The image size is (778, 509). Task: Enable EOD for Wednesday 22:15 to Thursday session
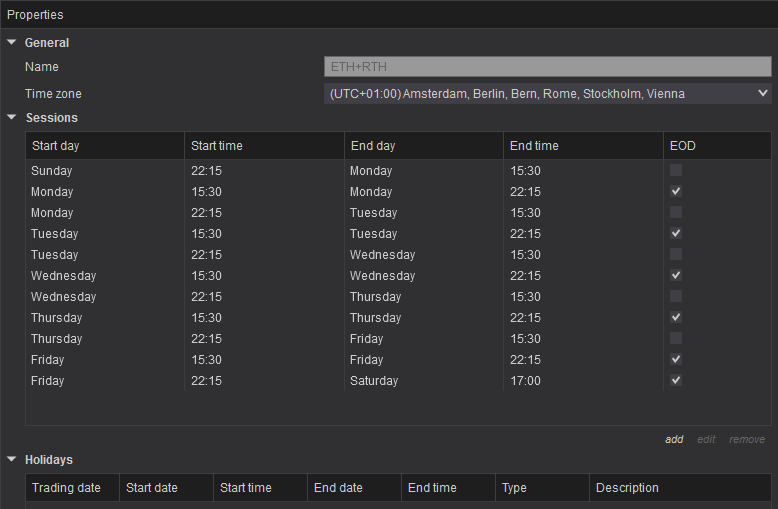coord(677,297)
